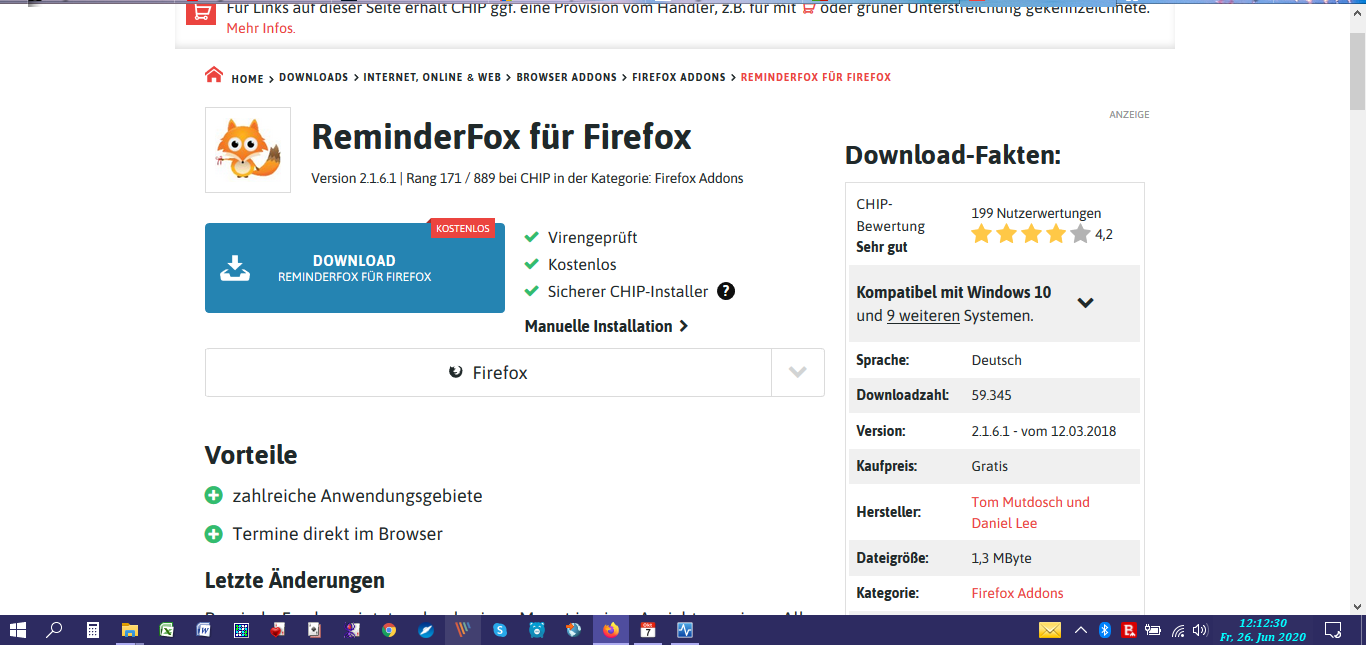Open the volume speaker tray icon
This screenshot has width=1366, height=645.
click(1200, 630)
